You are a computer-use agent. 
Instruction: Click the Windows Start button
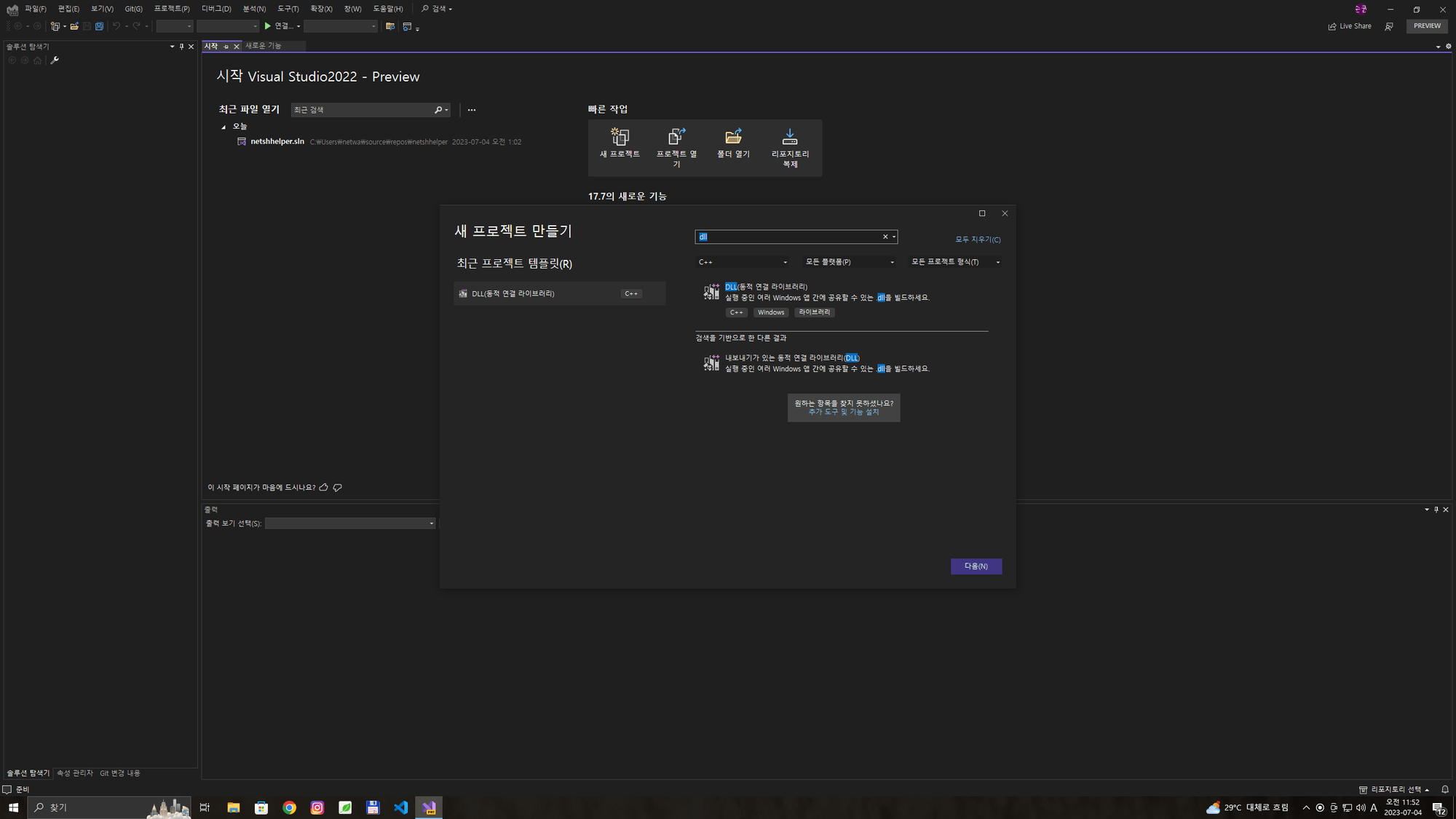[x=13, y=807]
